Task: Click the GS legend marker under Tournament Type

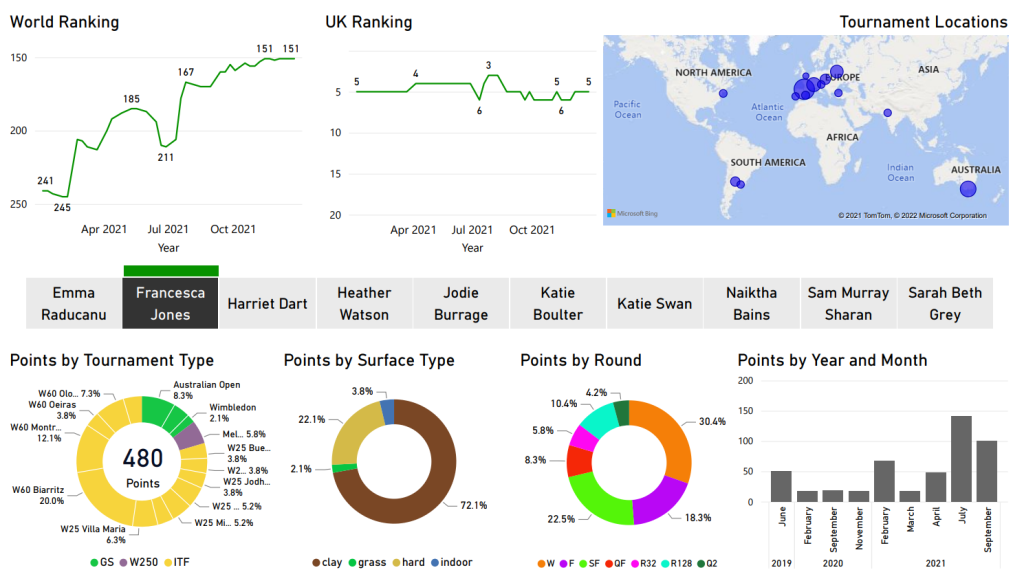Action: [x=96, y=563]
